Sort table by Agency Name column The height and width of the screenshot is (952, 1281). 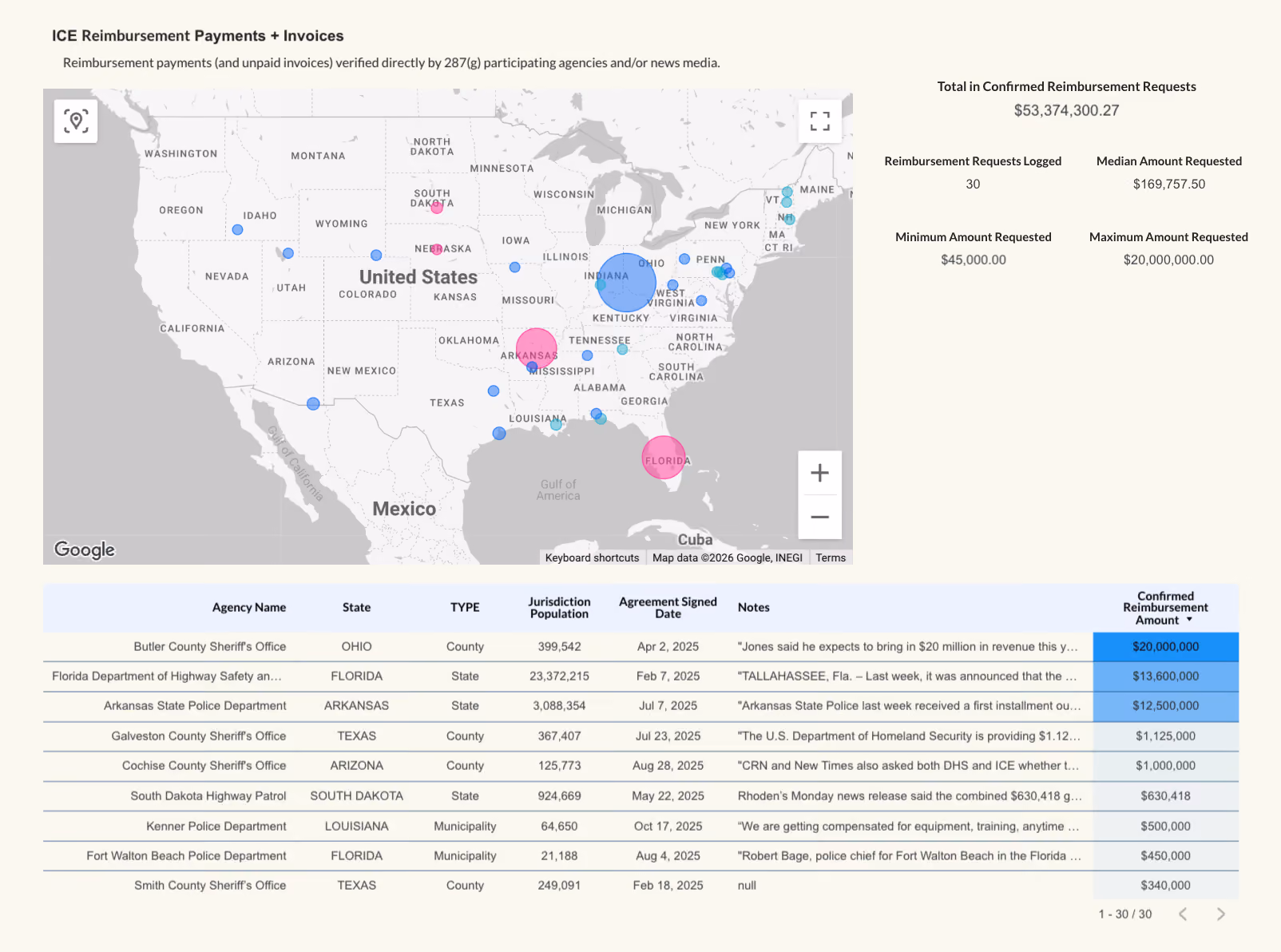tap(249, 608)
